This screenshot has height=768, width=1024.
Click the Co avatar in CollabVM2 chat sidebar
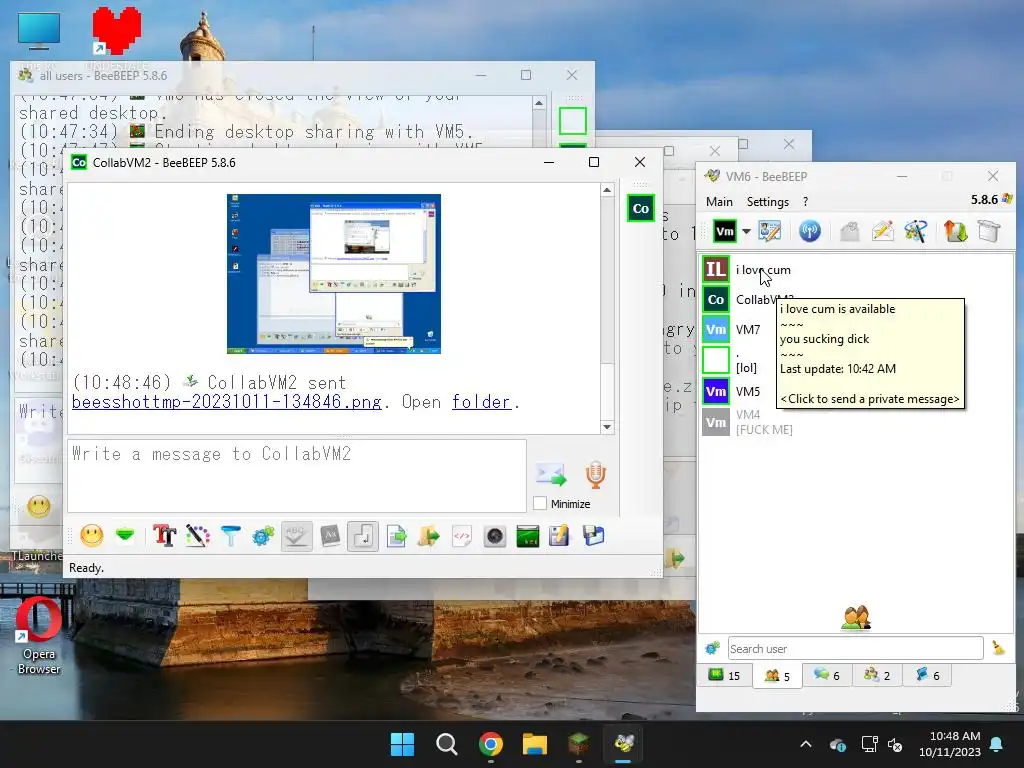(x=641, y=208)
